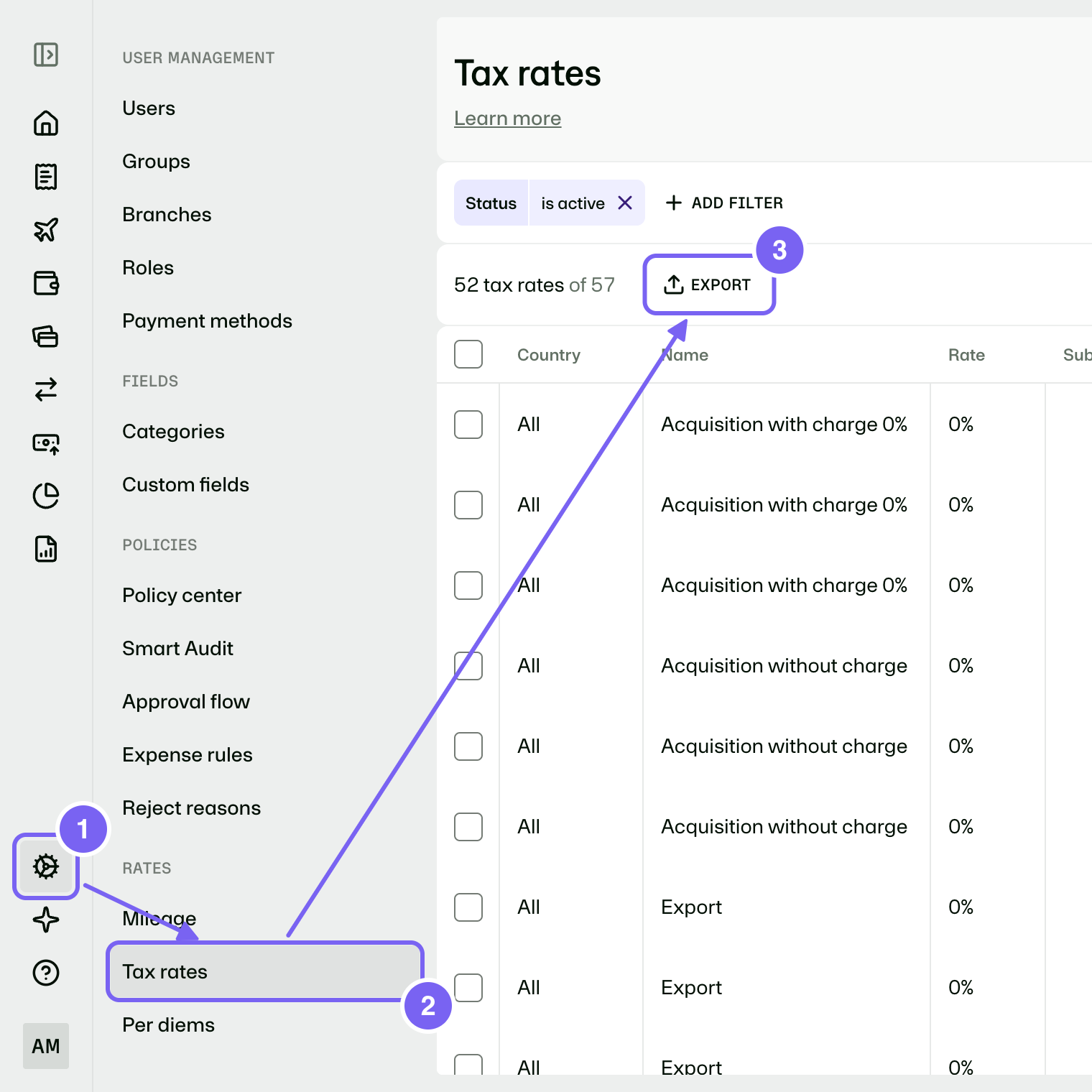Toggle the select-all checkbox in table header
The height and width of the screenshot is (1092, 1092).
468,354
